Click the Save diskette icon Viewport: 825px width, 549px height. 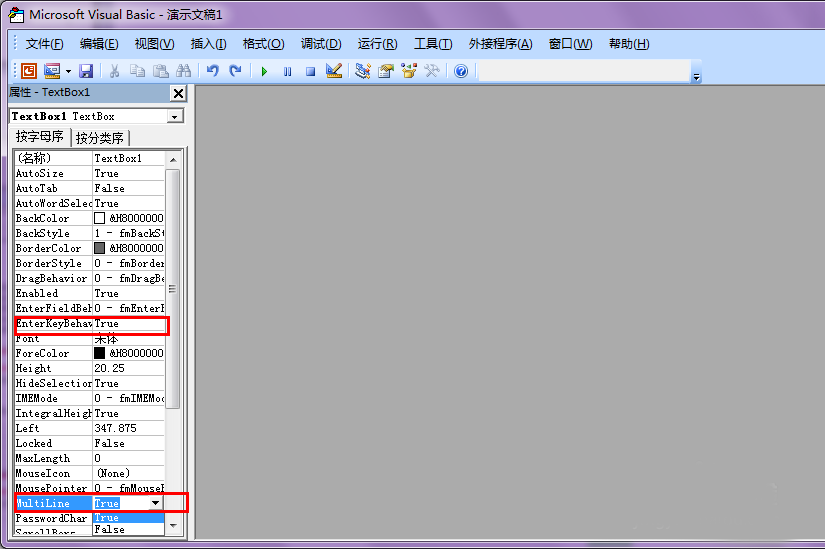pos(86,71)
